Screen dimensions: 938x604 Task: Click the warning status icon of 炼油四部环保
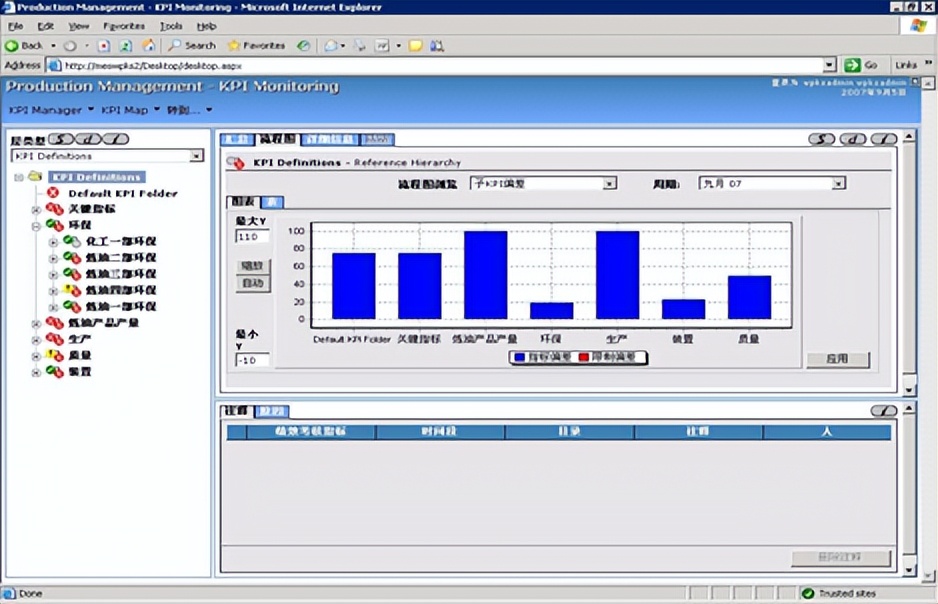pos(72,290)
